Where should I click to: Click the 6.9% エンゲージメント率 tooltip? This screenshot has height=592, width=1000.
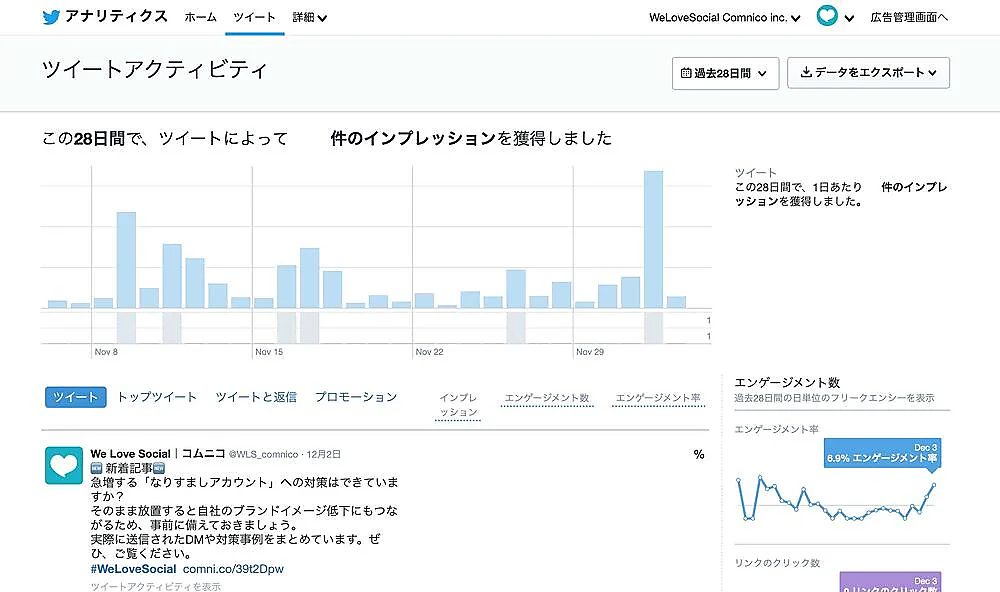[x=883, y=453]
